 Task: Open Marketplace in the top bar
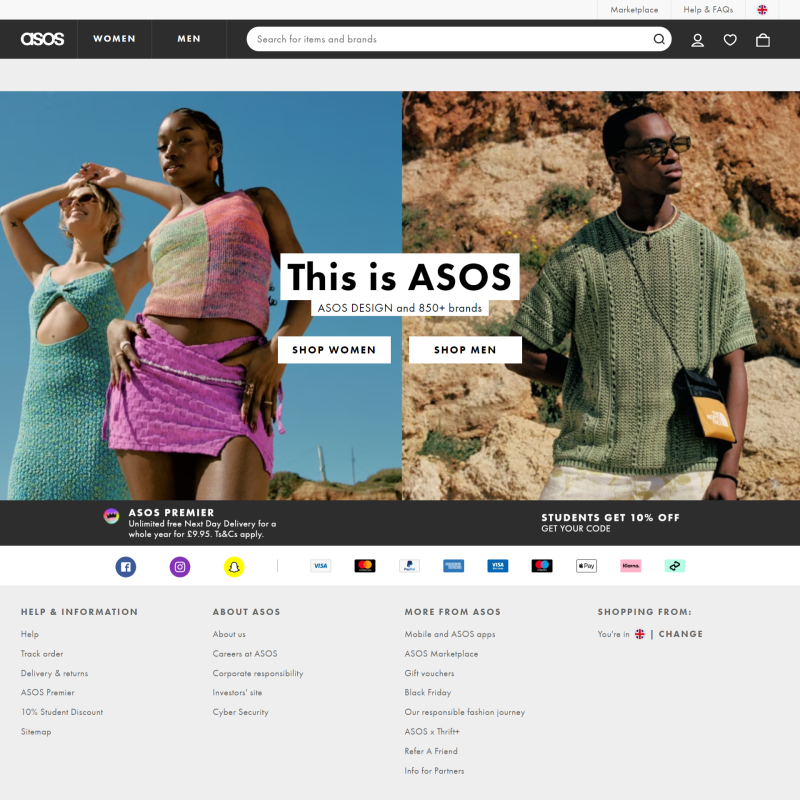click(634, 10)
